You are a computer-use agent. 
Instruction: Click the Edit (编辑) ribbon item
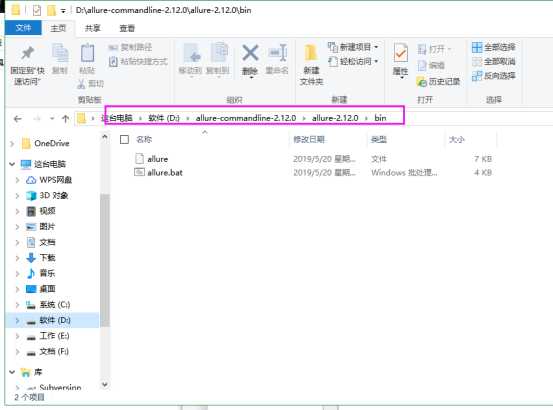(x=431, y=65)
